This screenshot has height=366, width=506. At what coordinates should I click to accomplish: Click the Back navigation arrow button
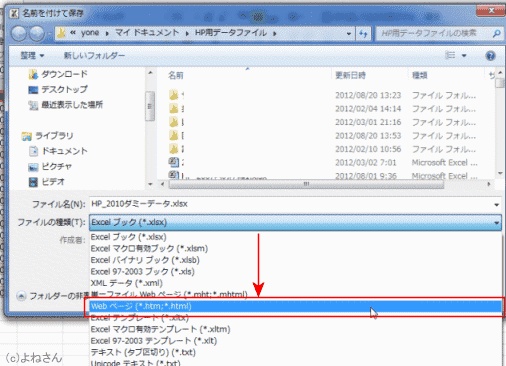coord(19,33)
